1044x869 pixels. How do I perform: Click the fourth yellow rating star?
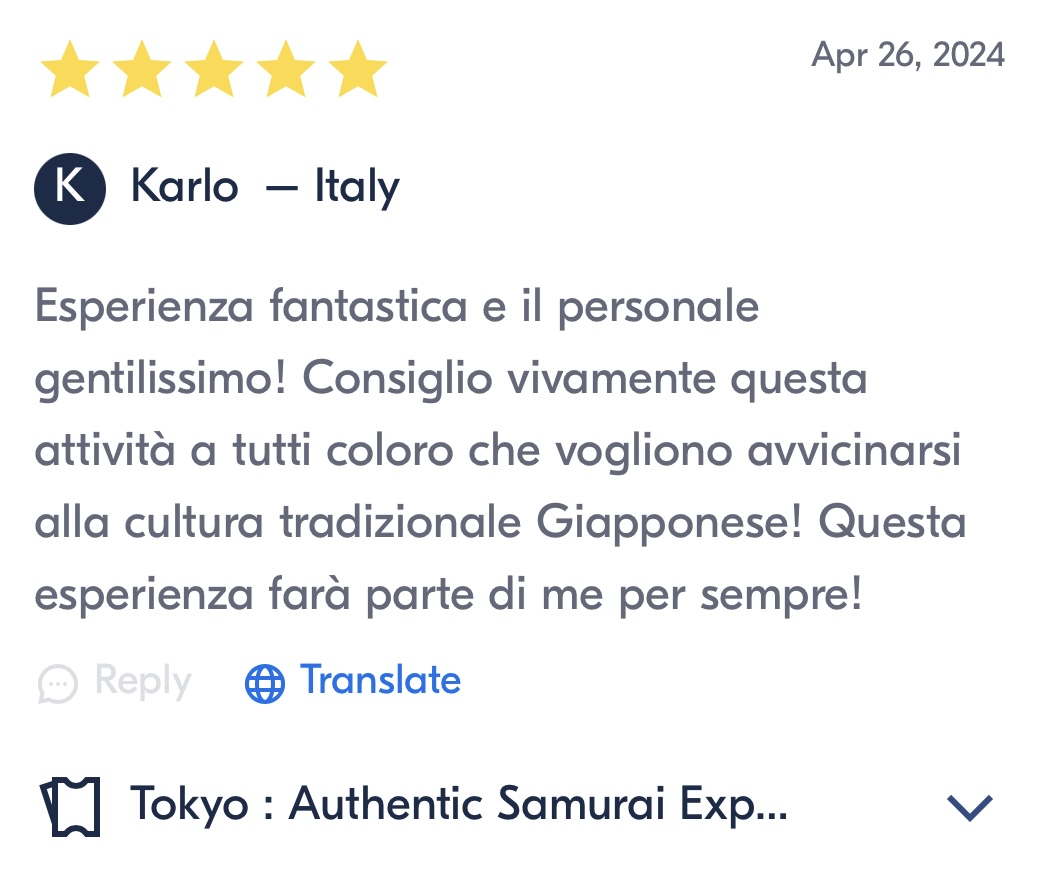click(286, 69)
